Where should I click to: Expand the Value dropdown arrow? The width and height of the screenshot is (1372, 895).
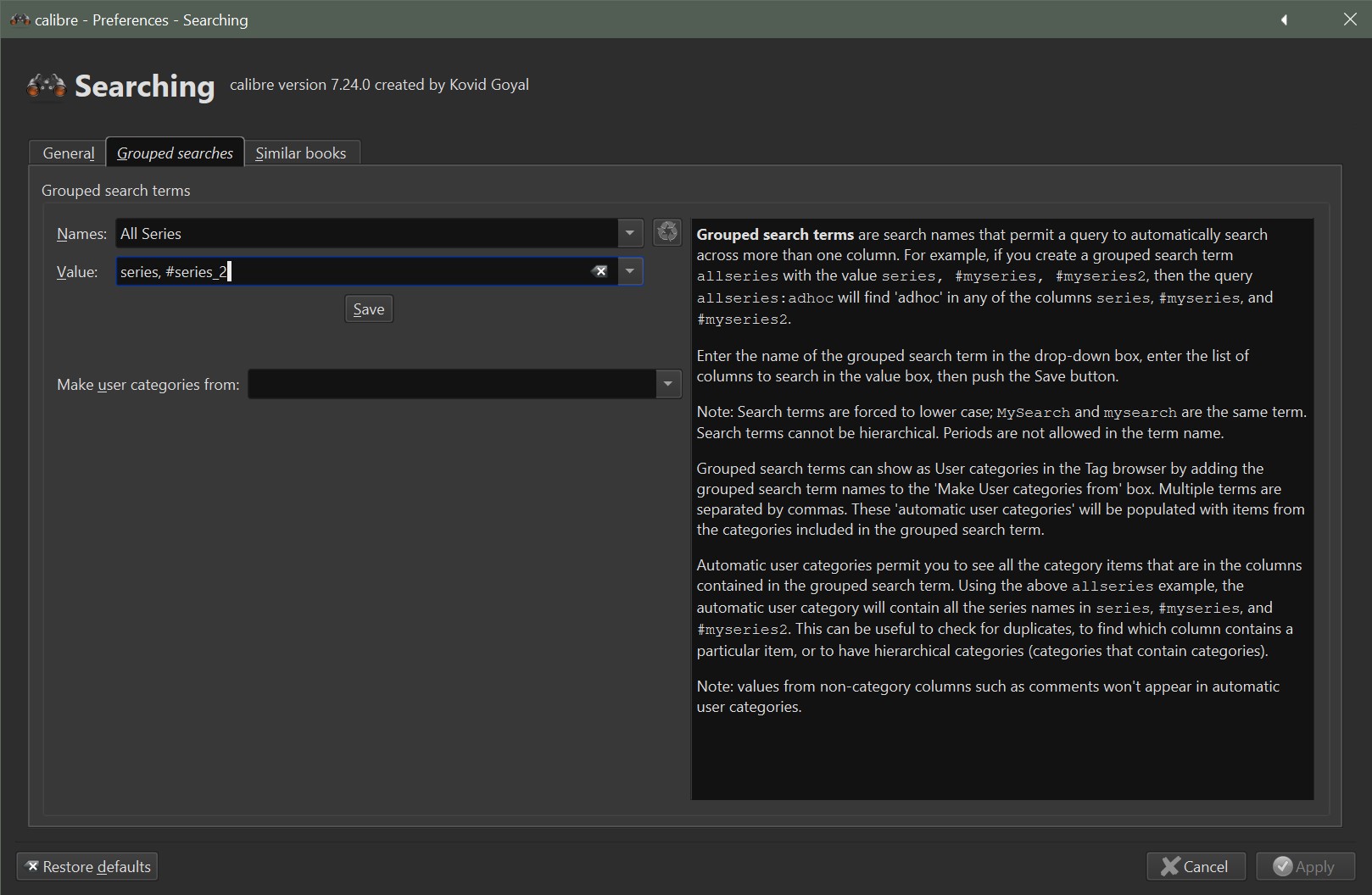click(630, 271)
